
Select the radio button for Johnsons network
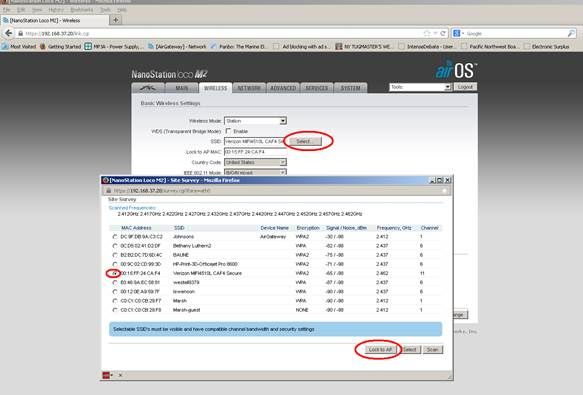click(115, 237)
